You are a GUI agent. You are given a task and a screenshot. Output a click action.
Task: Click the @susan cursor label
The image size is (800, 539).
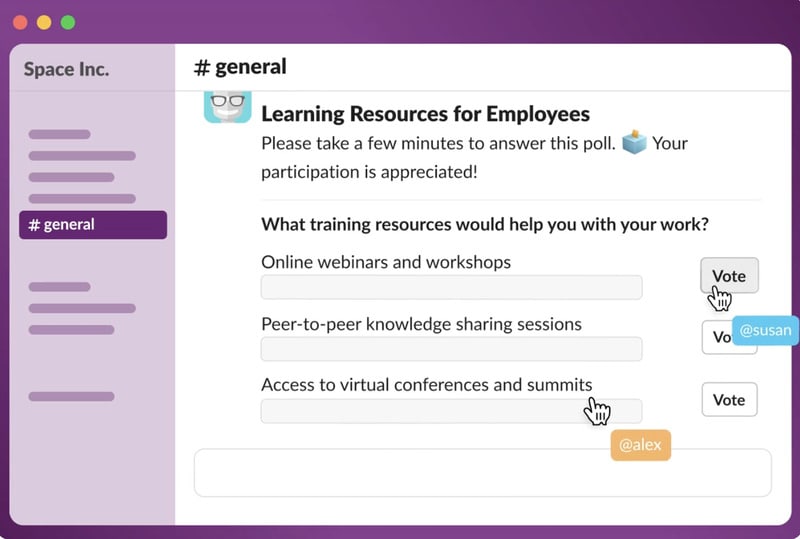click(x=766, y=331)
